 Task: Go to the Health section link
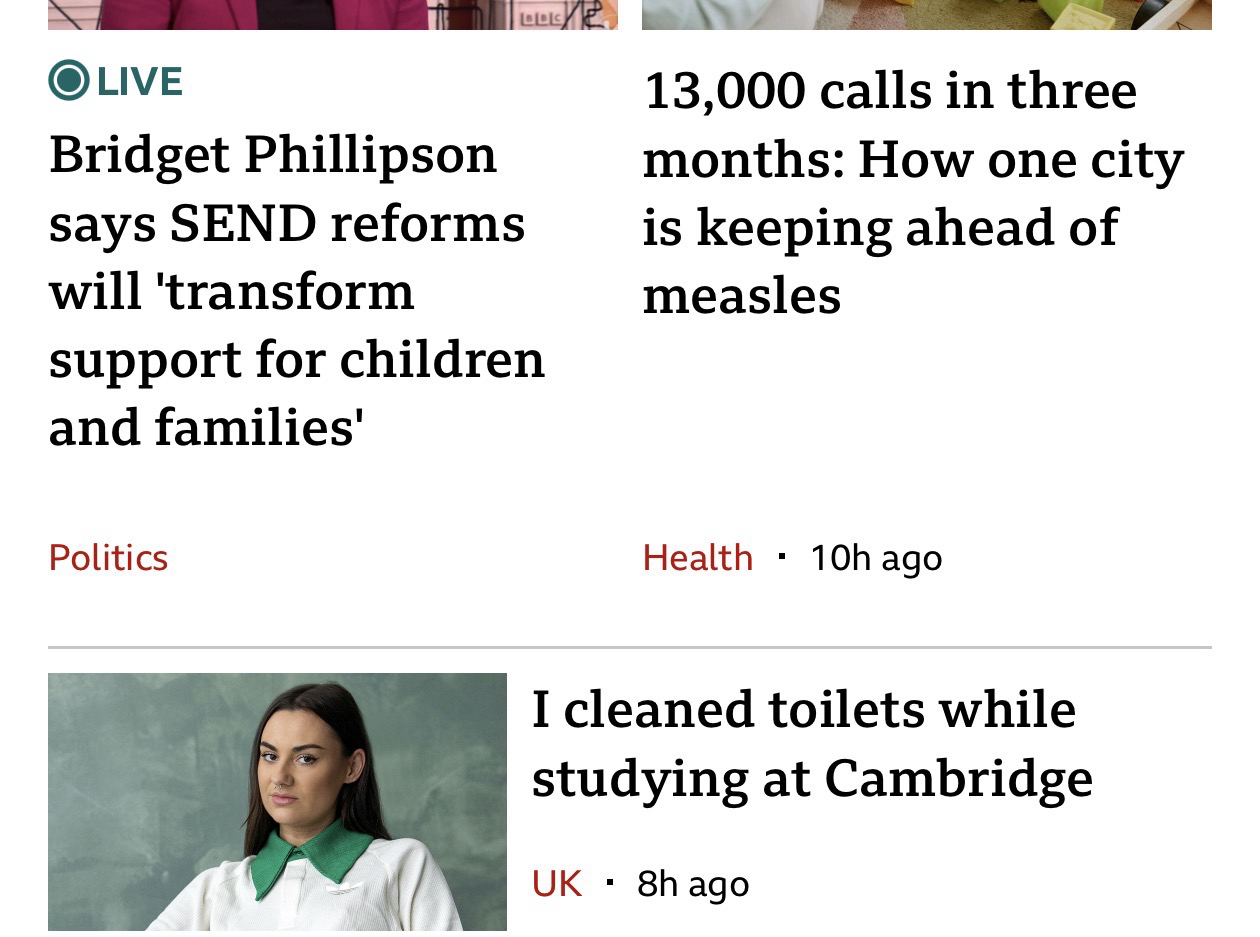click(697, 558)
